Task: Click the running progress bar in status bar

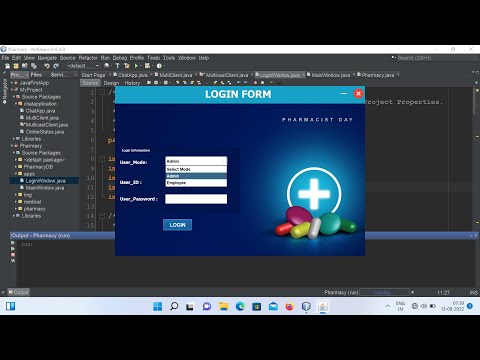Action: tap(384, 292)
